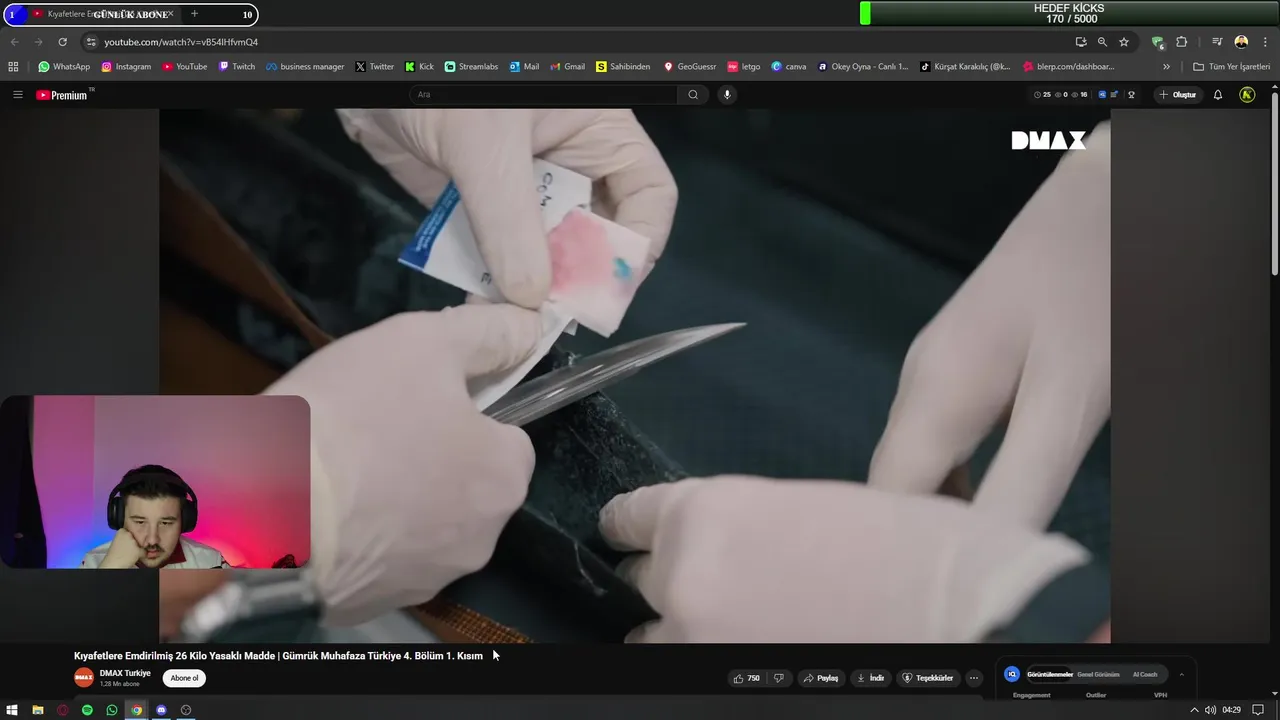Open the sahibinden bookmark

[x=622, y=67]
